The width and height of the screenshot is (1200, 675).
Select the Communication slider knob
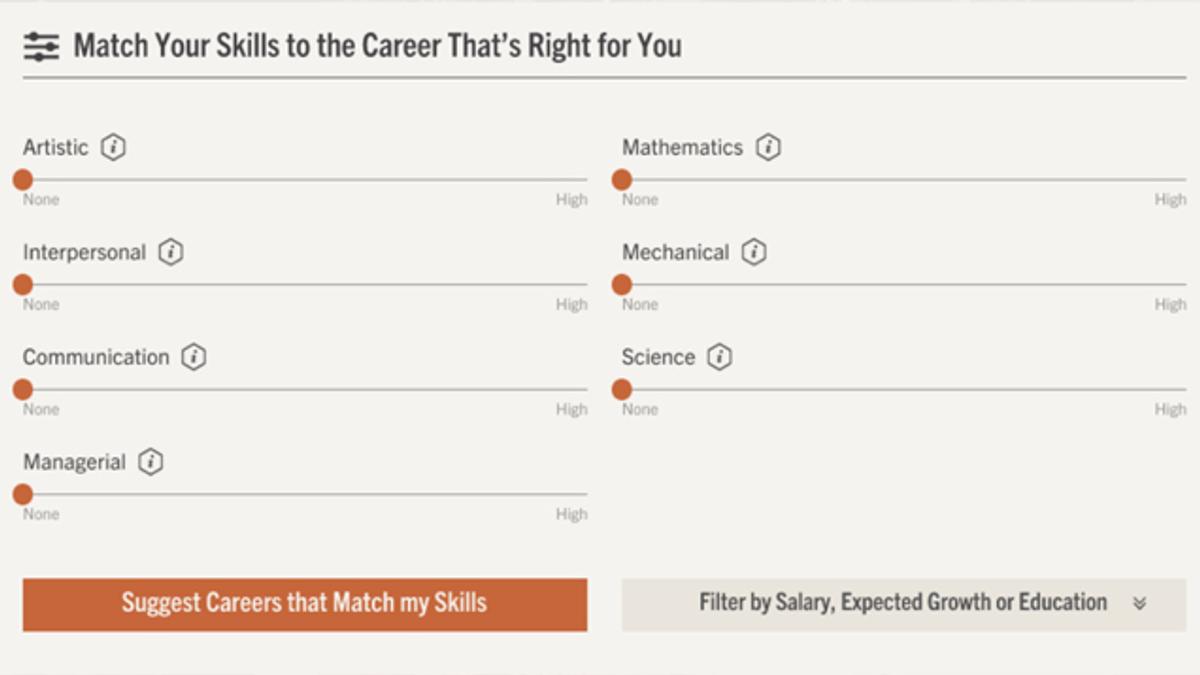(23, 390)
